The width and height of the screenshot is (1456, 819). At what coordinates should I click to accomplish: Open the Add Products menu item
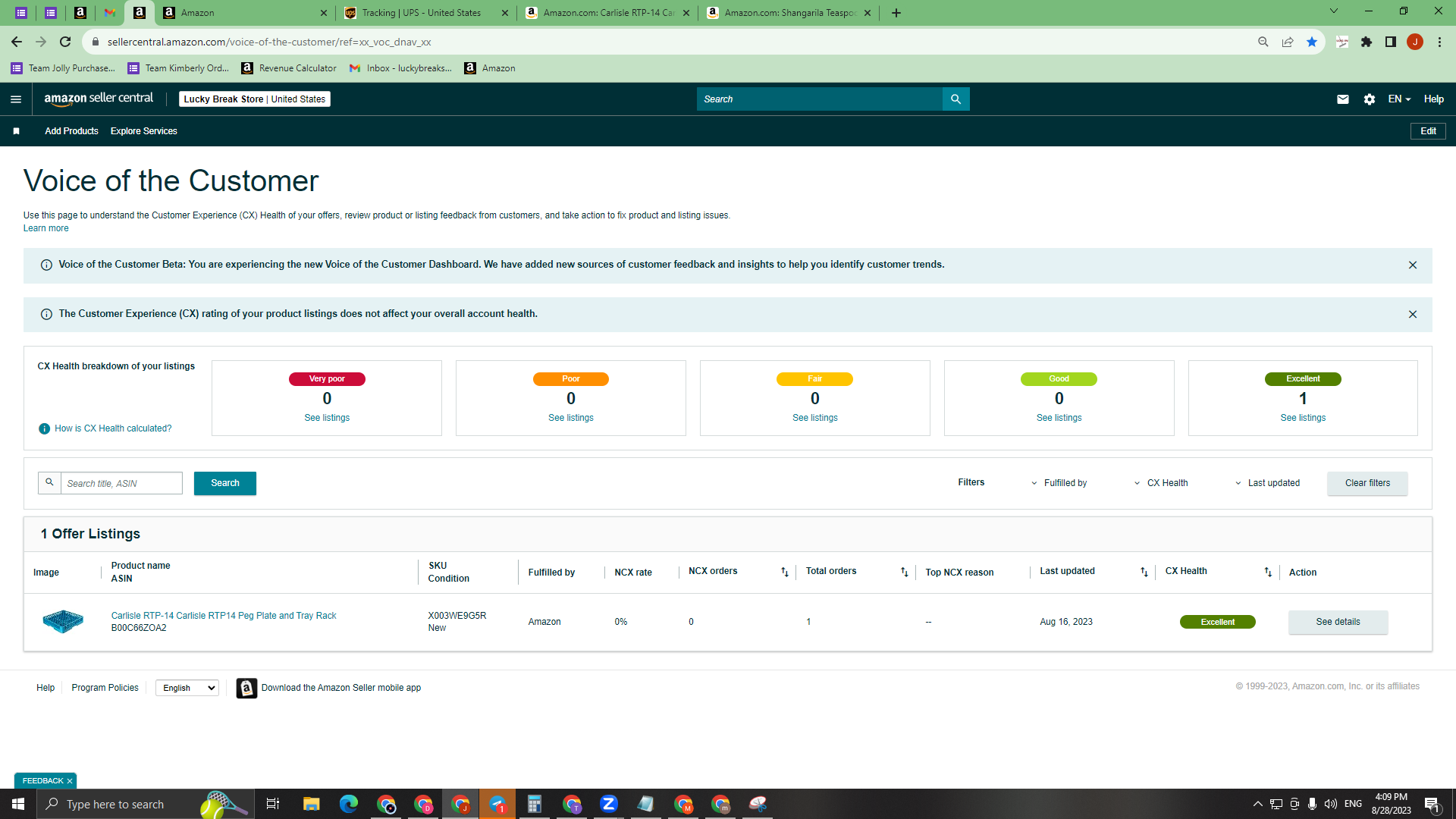tap(71, 131)
